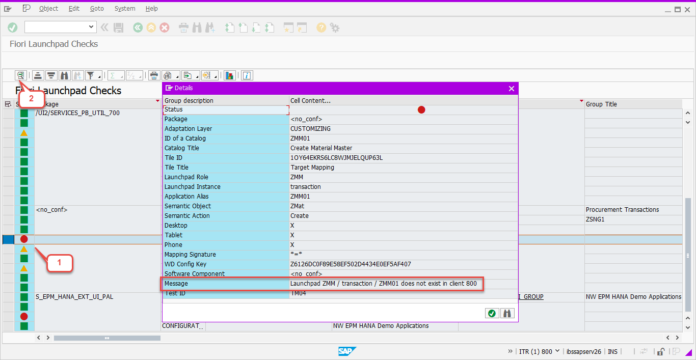Click the red error status circle in the highlighted row

24,239
